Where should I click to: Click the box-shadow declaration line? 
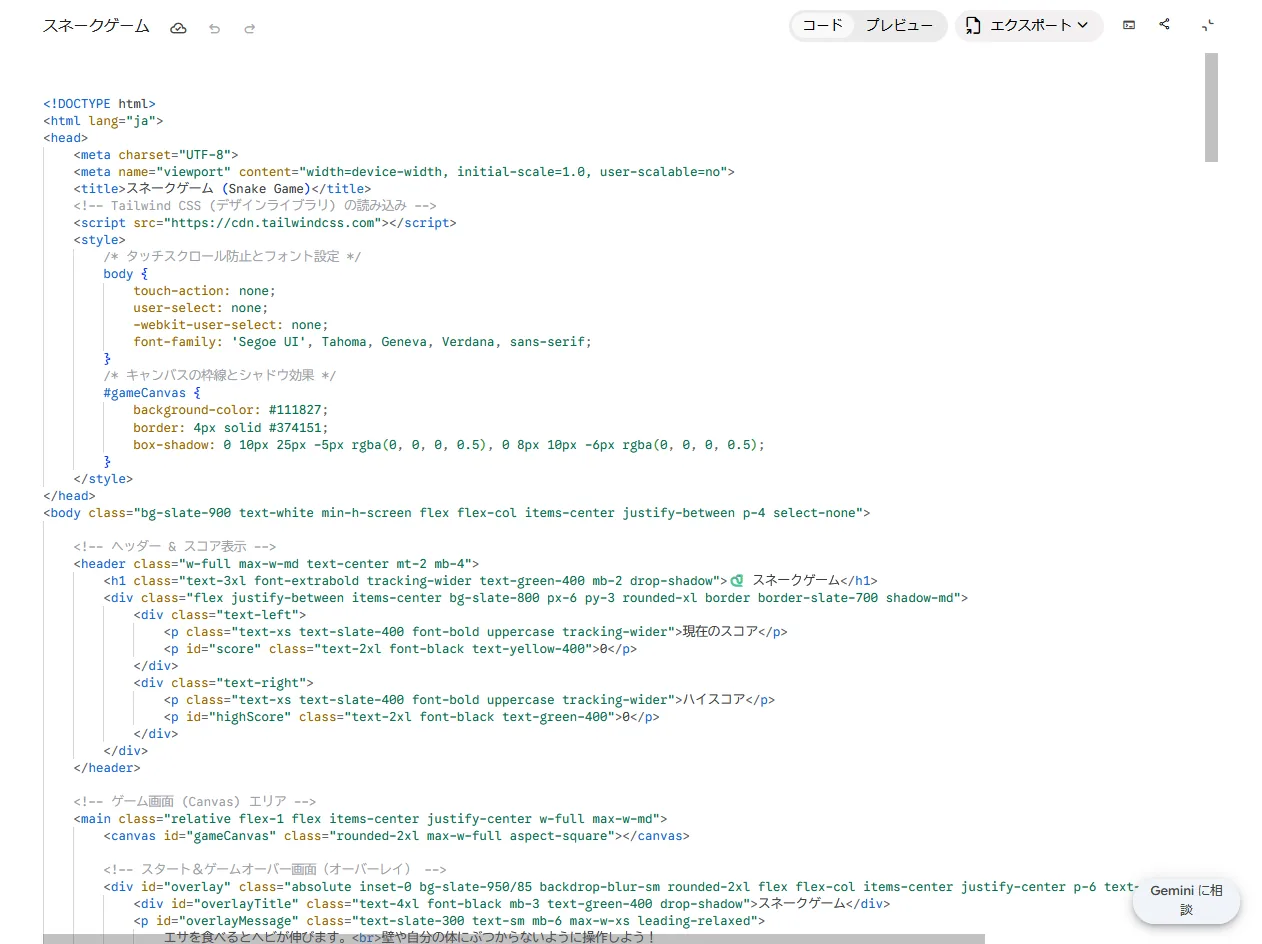449,443
